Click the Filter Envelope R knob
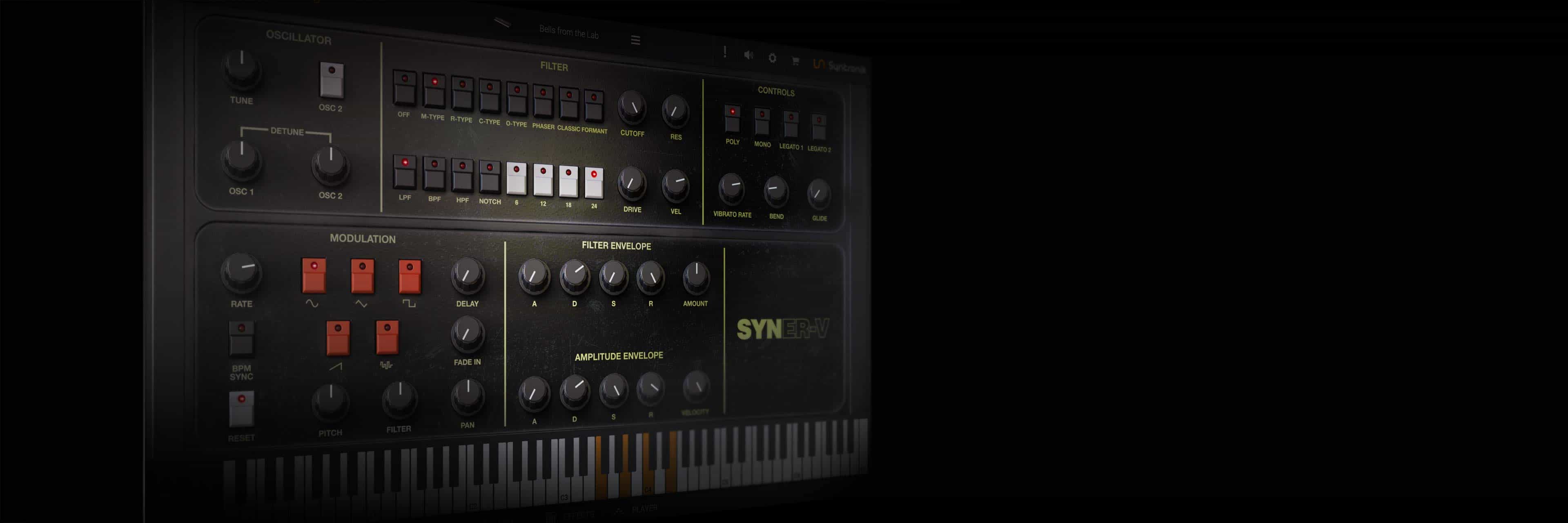 (x=651, y=277)
